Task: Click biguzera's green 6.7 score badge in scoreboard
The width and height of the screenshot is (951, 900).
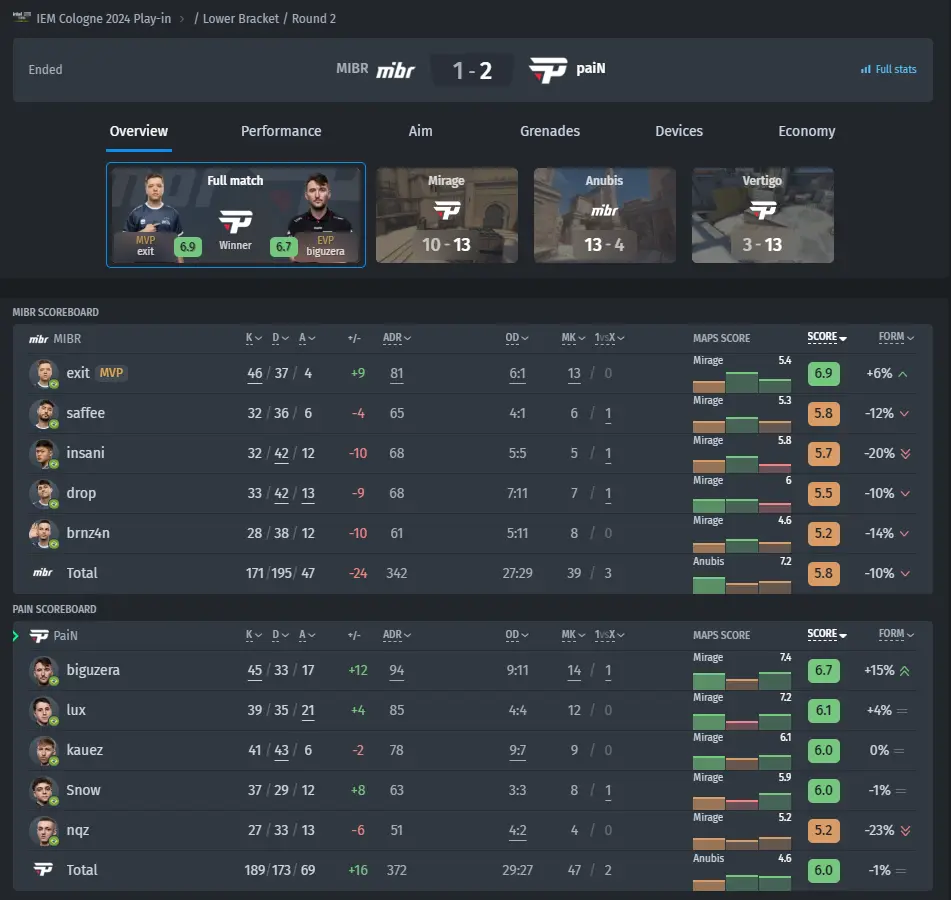Action: pyautogui.click(x=823, y=671)
